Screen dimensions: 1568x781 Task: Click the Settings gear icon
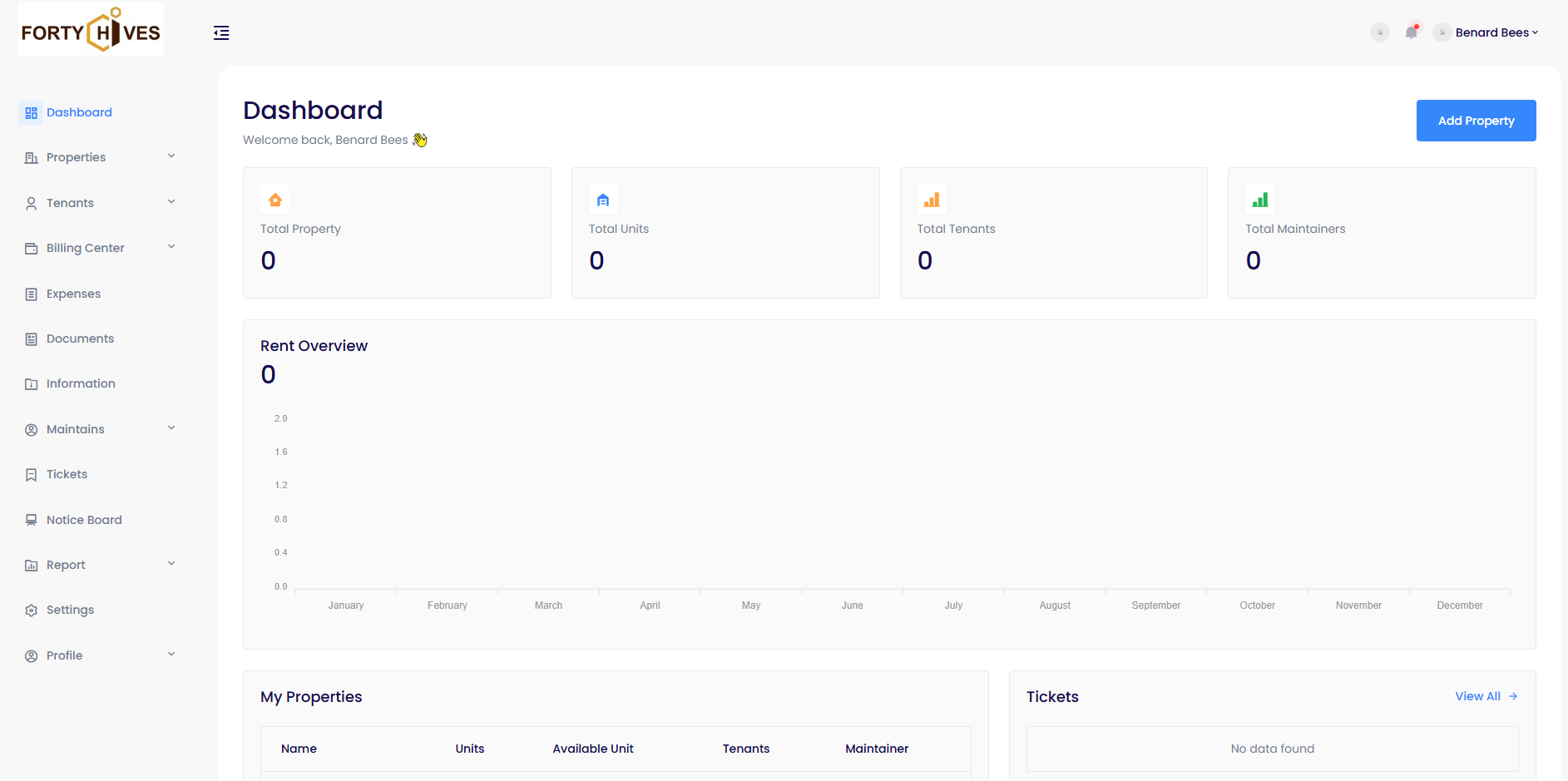(31, 610)
